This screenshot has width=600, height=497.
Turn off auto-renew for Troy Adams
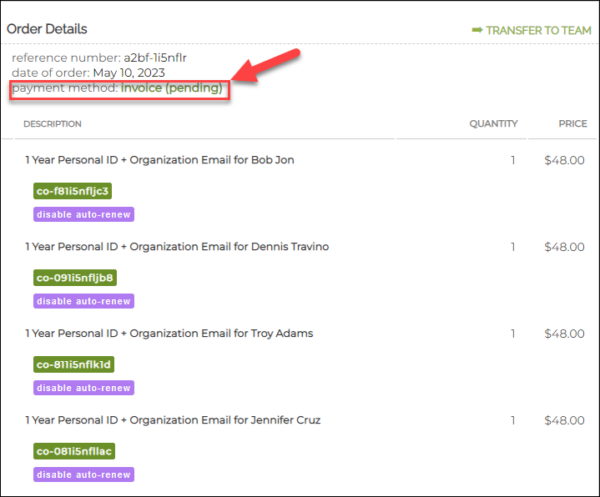[x=84, y=388]
